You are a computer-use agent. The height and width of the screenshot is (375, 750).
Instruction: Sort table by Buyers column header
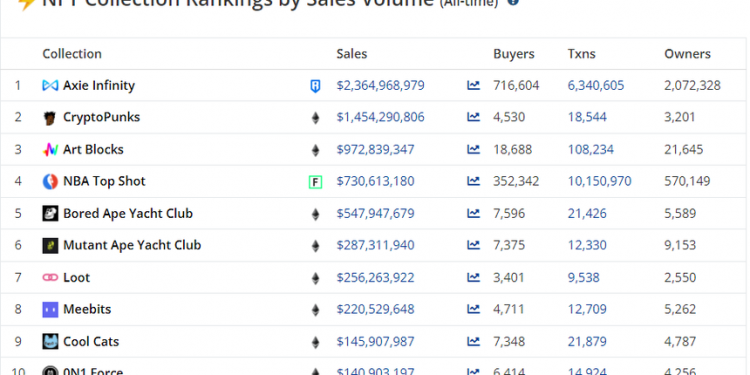[514, 54]
